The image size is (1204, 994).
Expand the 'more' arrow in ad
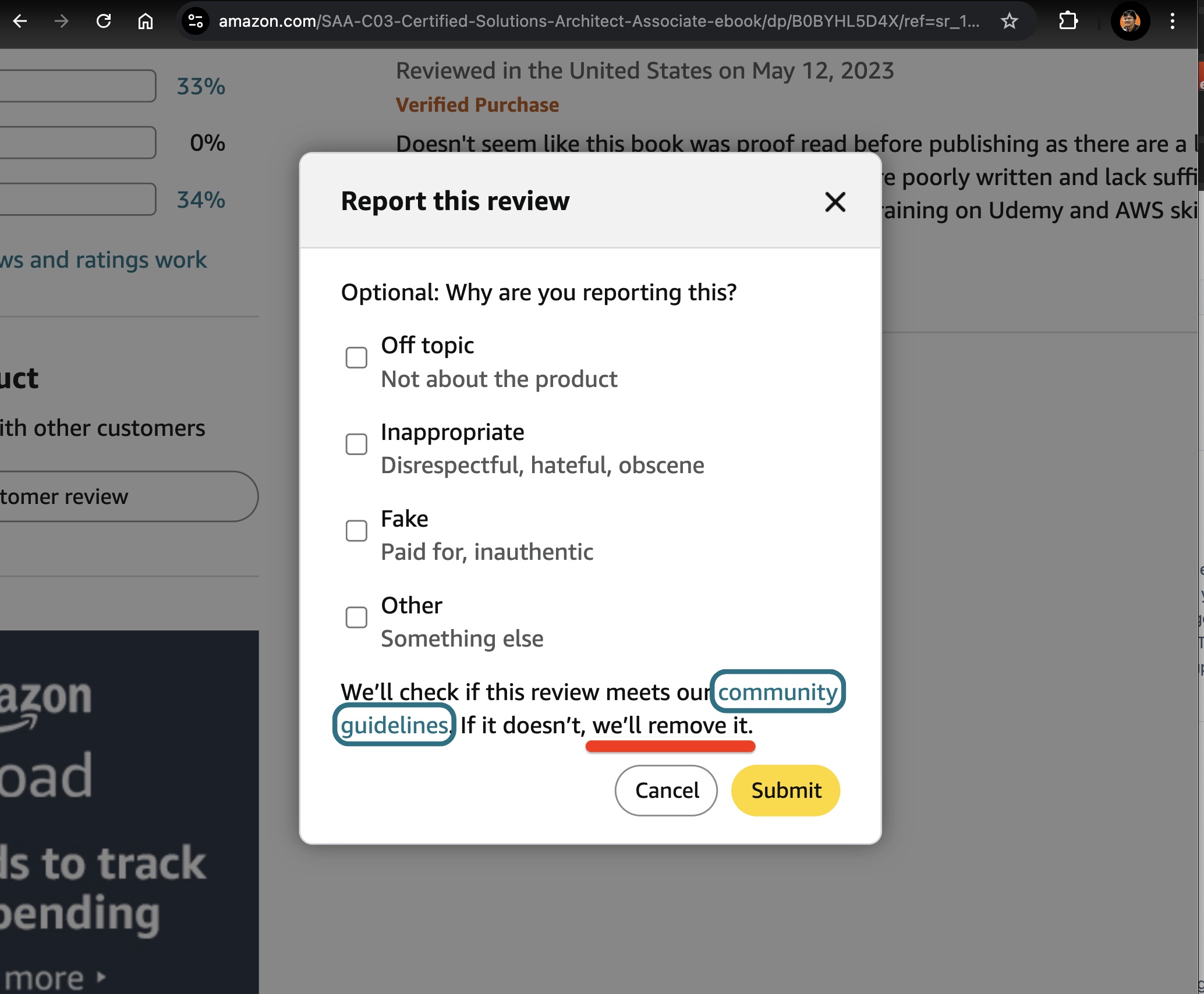[101, 977]
